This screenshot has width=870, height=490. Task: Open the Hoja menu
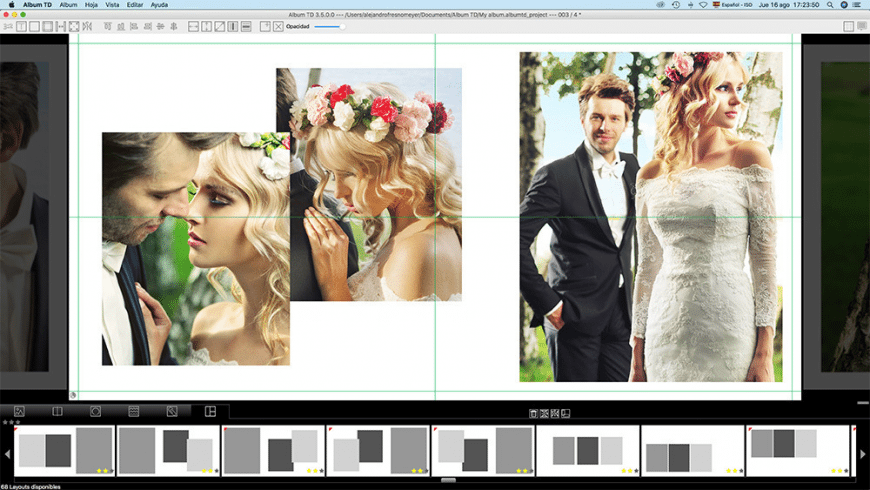click(x=91, y=5)
